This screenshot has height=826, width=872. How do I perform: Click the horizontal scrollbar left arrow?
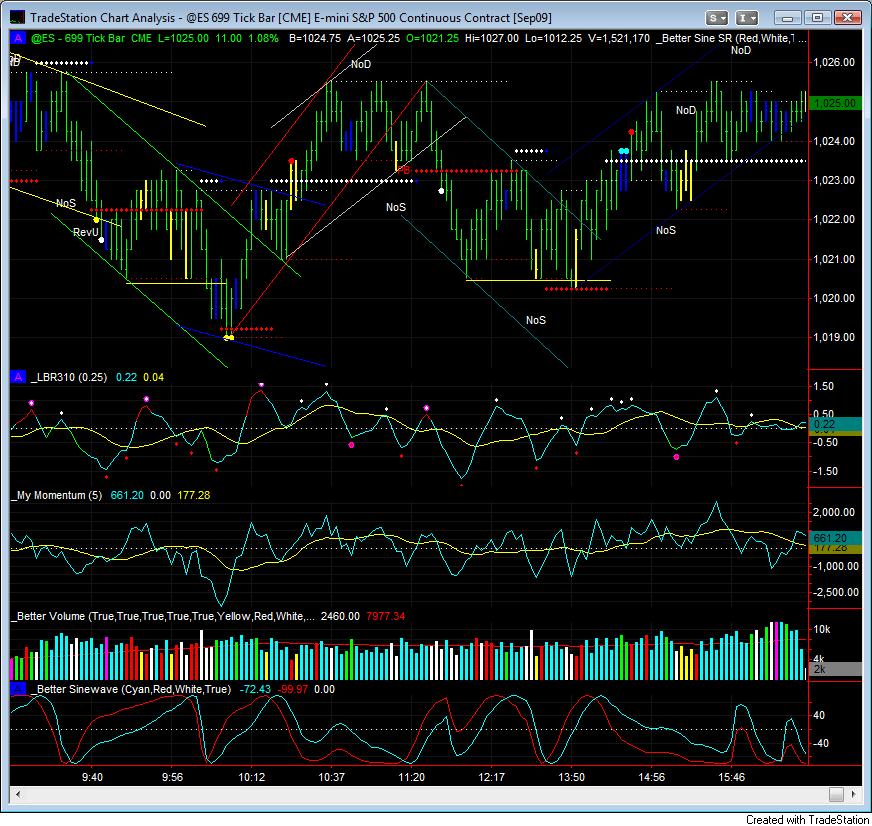(x=18, y=794)
